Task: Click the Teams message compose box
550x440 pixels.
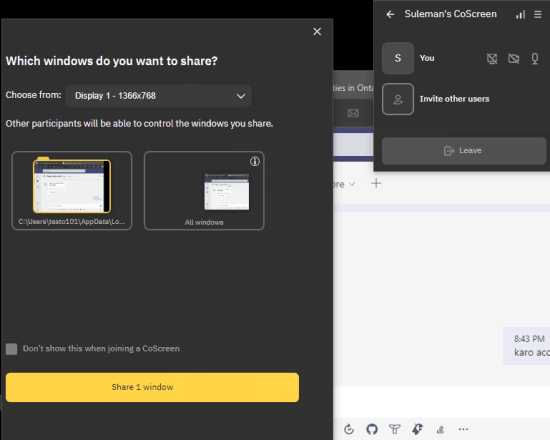Action: point(441,402)
